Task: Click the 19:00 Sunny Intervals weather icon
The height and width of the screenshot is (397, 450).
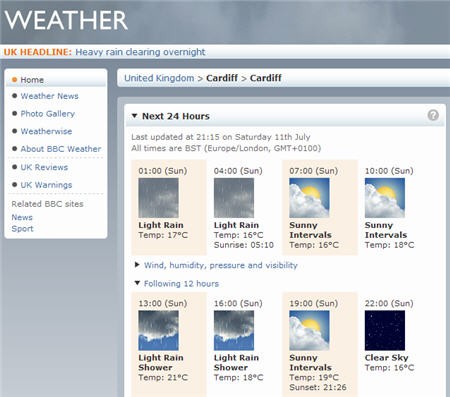Action: [x=309, y=330]
